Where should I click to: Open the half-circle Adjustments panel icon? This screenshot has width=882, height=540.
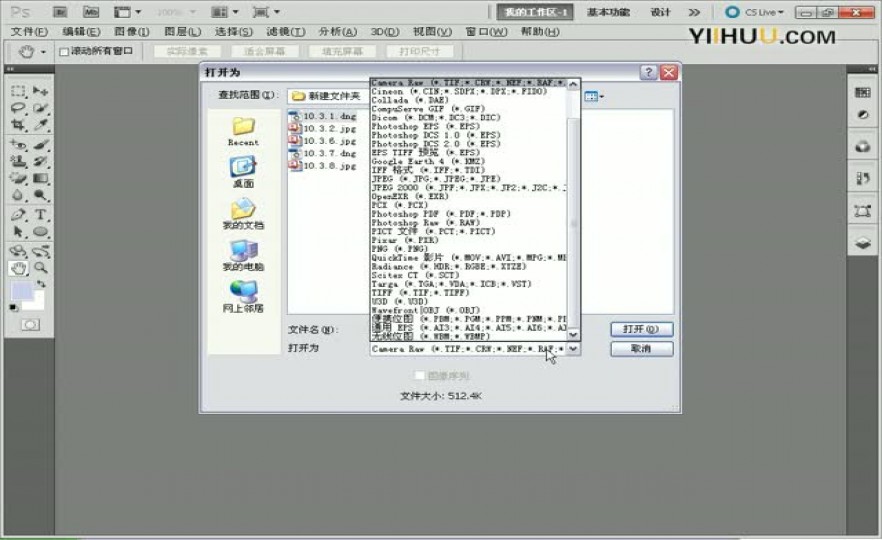pyautogui.click(x=862, y=115)
